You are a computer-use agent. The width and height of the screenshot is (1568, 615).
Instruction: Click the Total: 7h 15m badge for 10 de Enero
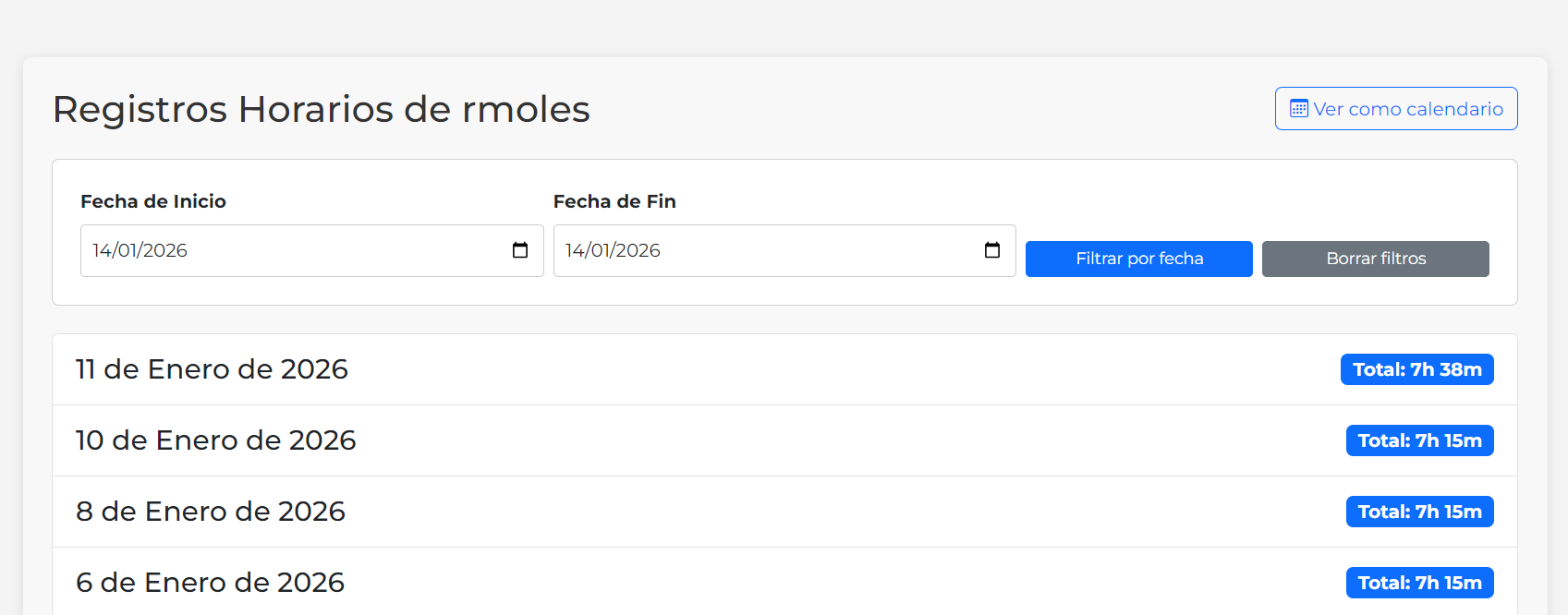click(x=1420, y=440)
